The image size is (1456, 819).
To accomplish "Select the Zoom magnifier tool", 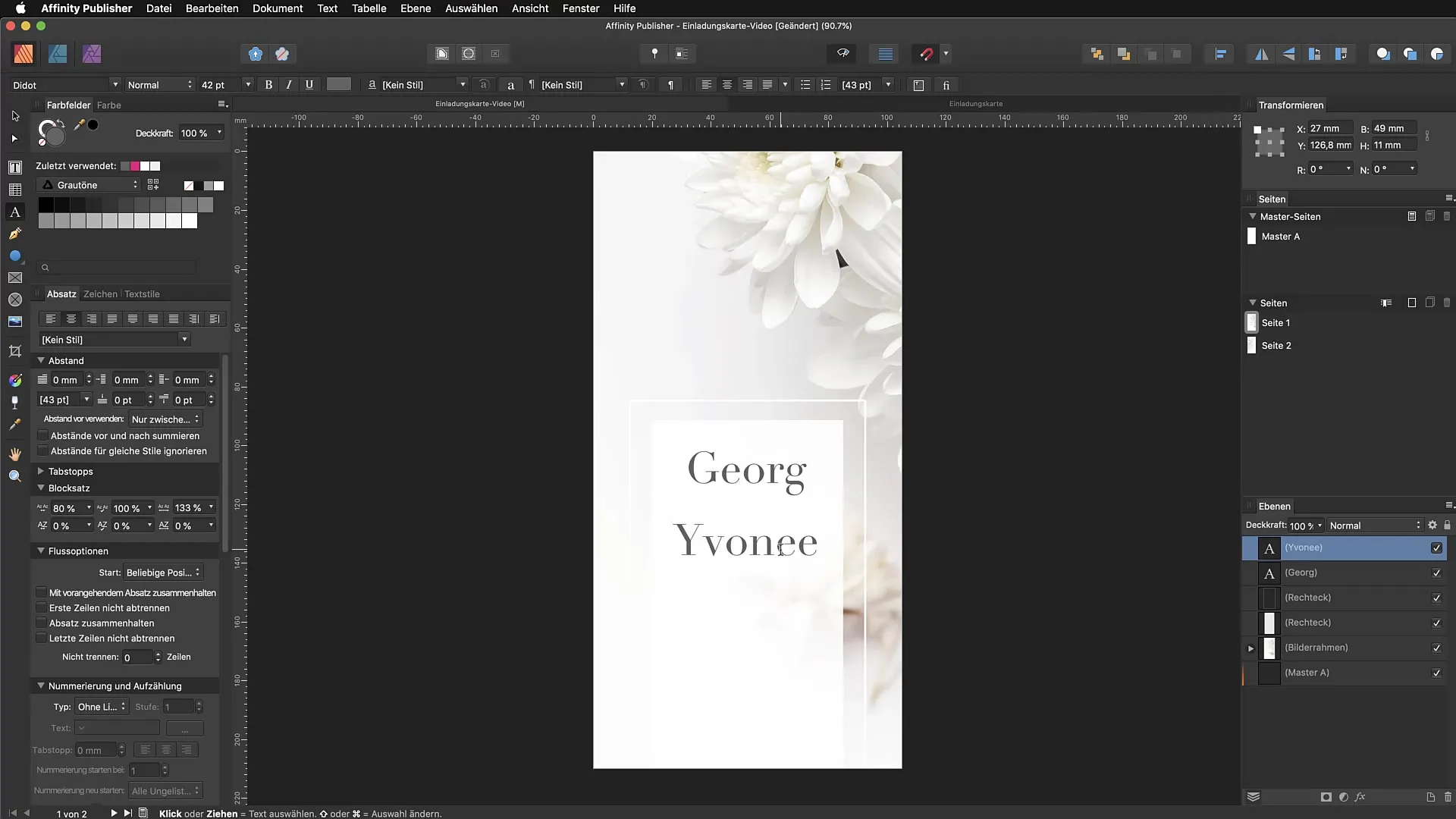I will [x=15, y=476].
